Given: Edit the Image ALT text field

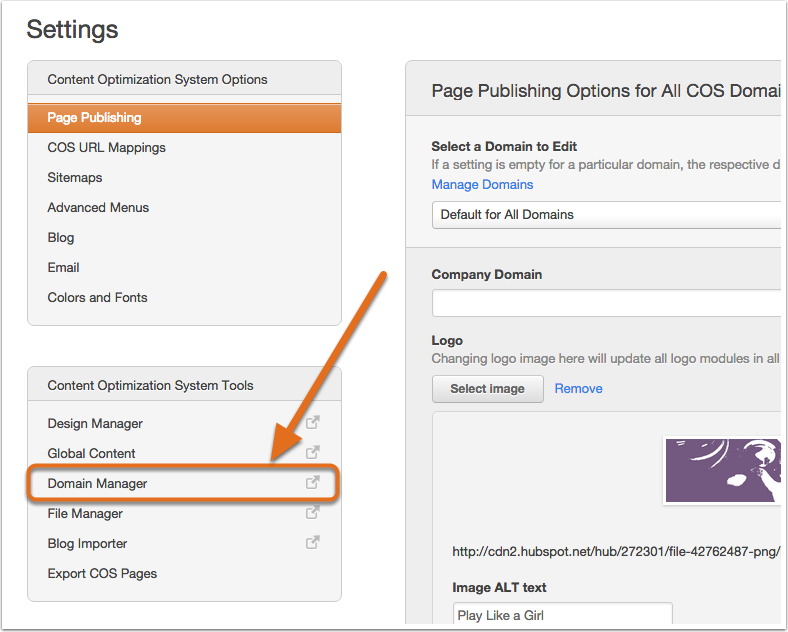Looking at the screenshot, I should click(x=562, y=615).
